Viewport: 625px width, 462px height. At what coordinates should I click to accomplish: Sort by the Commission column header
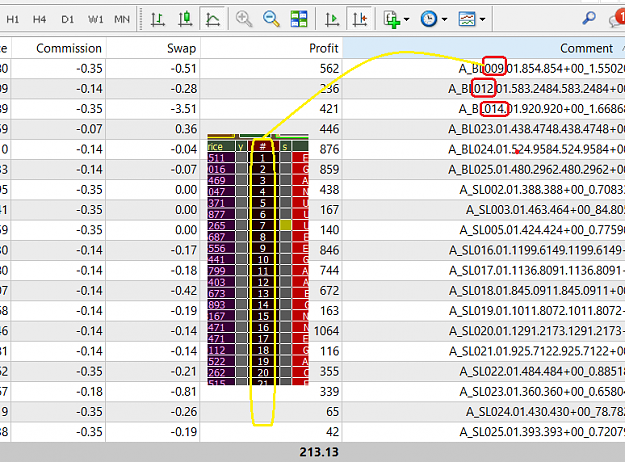(x=69, y=48)
